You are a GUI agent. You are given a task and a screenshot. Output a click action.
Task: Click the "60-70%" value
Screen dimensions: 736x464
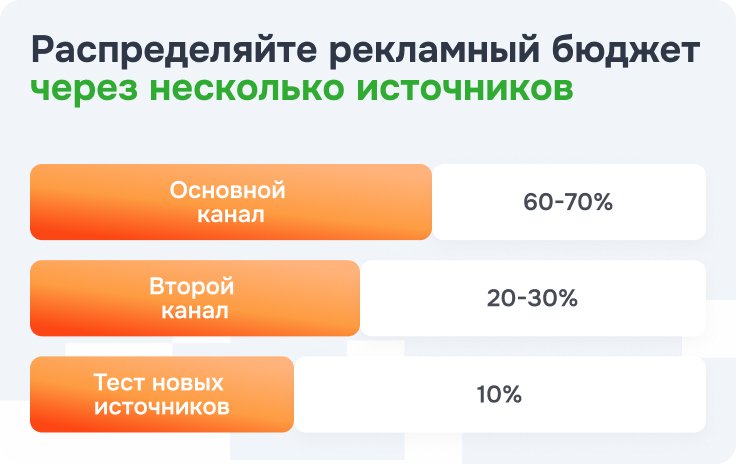567,202
